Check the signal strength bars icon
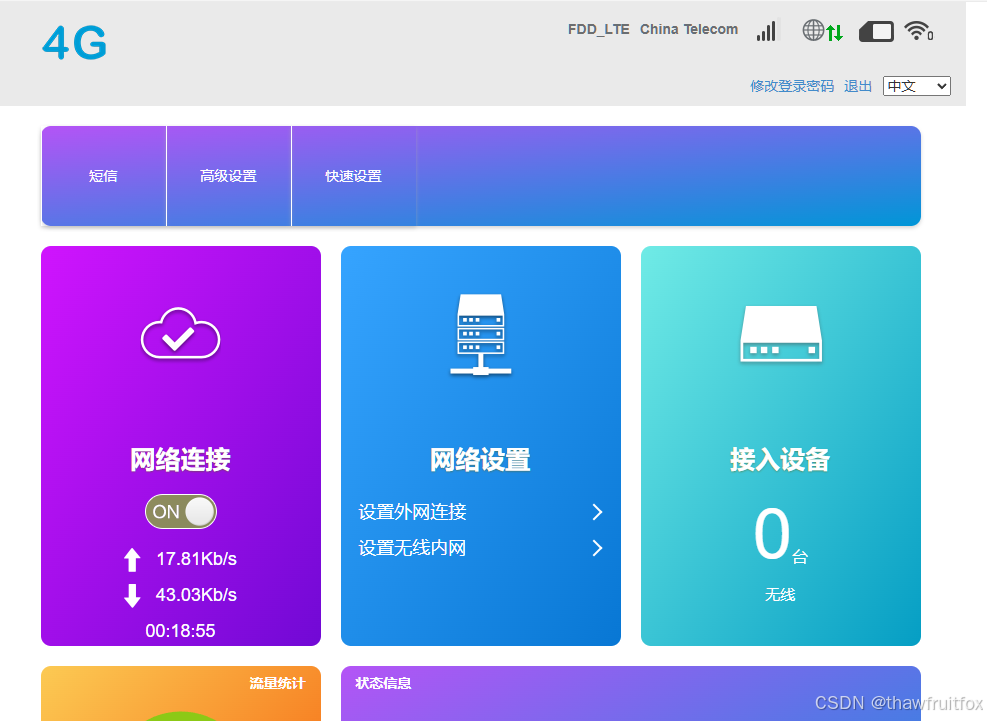This screenshot has width=987, height=721. point(766,30)
